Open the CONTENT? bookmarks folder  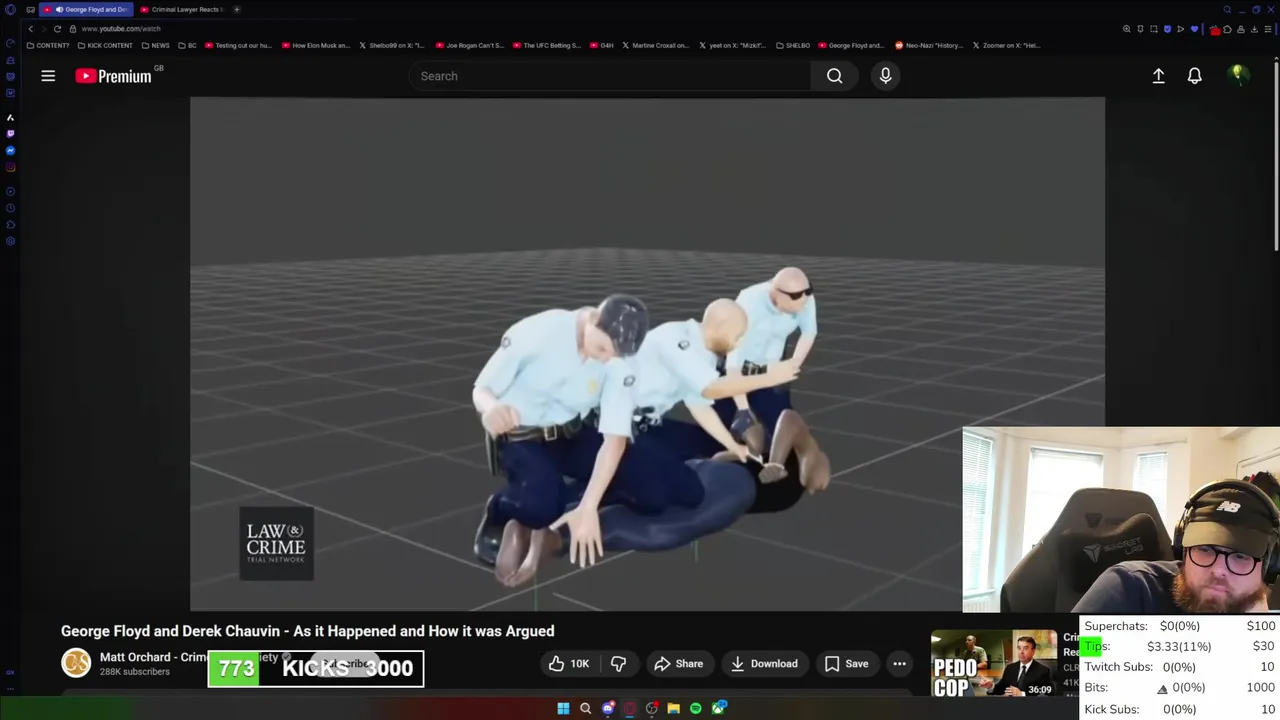click(x=48, y=45)
